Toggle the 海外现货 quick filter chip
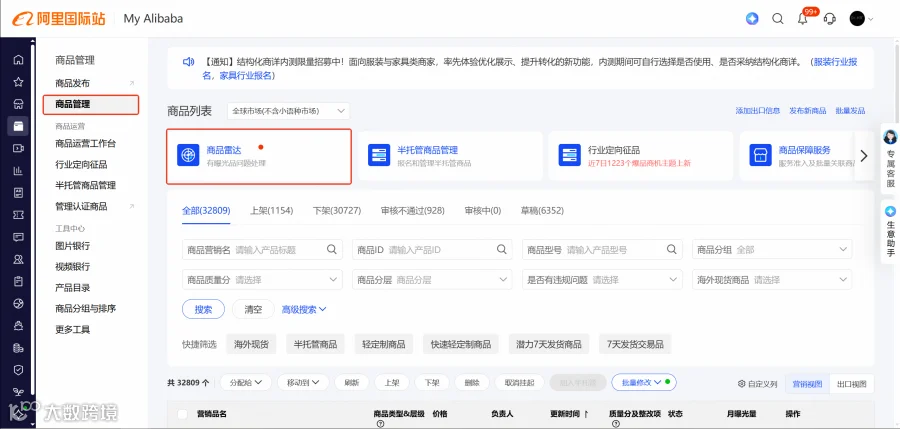The image size is (900, 429). (x=251, y=344)
